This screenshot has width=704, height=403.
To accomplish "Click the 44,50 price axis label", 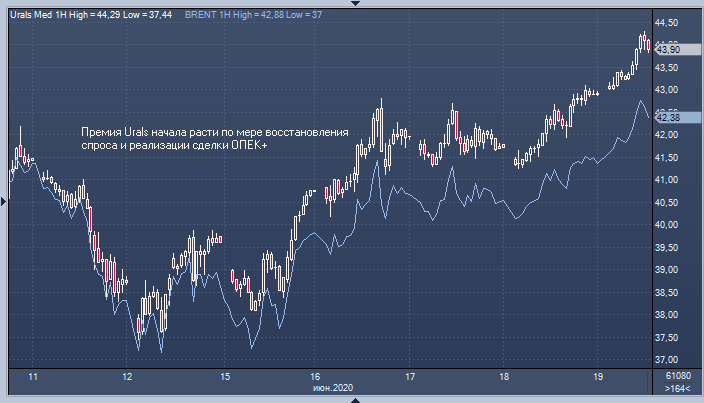I will click(668, 22).
